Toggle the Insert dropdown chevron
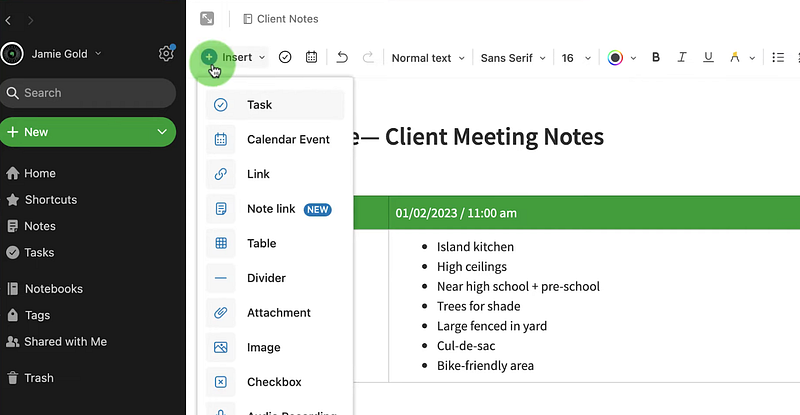The width and height of the screenshot is (800, 415). 262,58
